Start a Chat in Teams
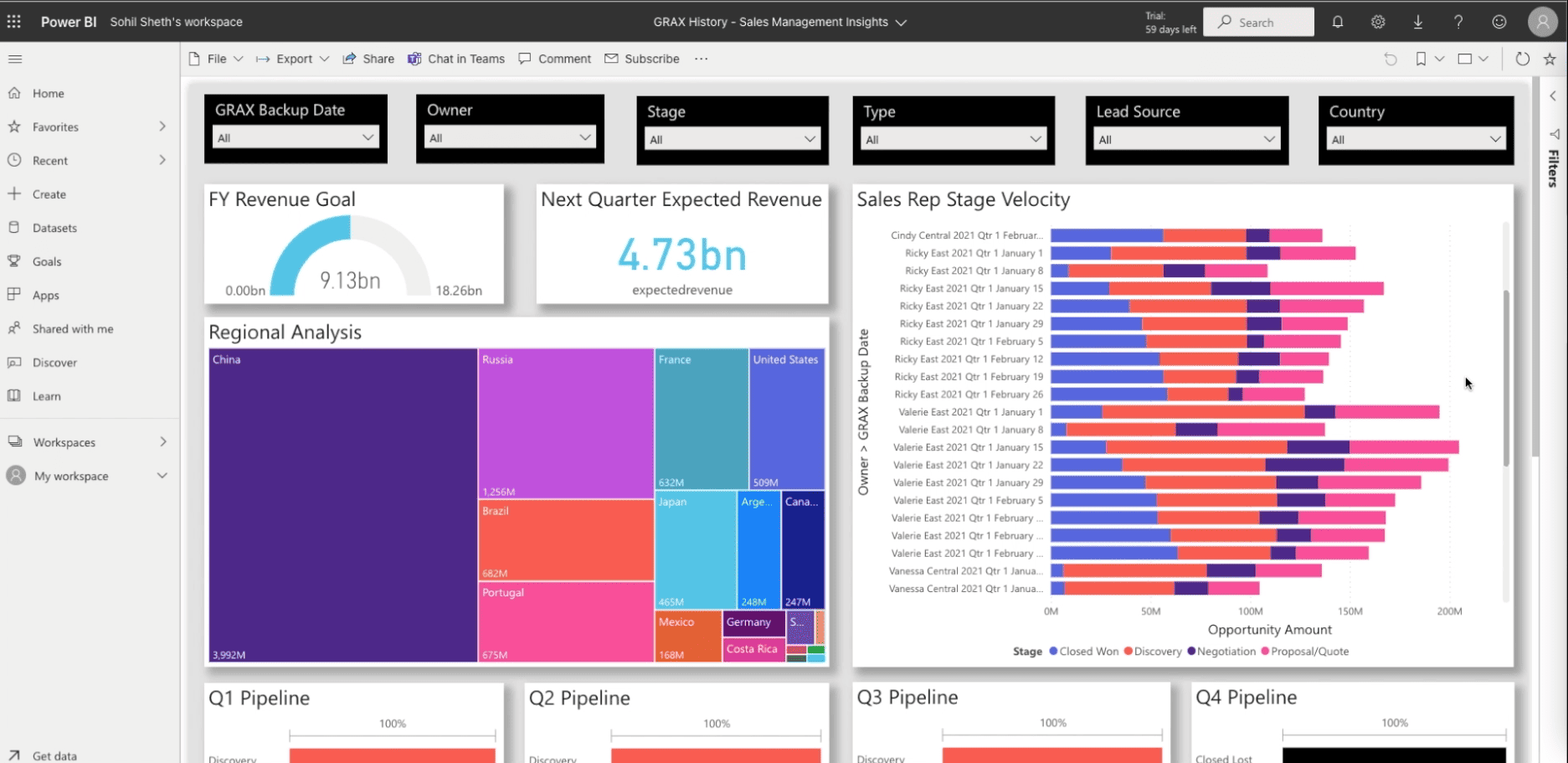 pyautogui.click(x=456, y=59)
